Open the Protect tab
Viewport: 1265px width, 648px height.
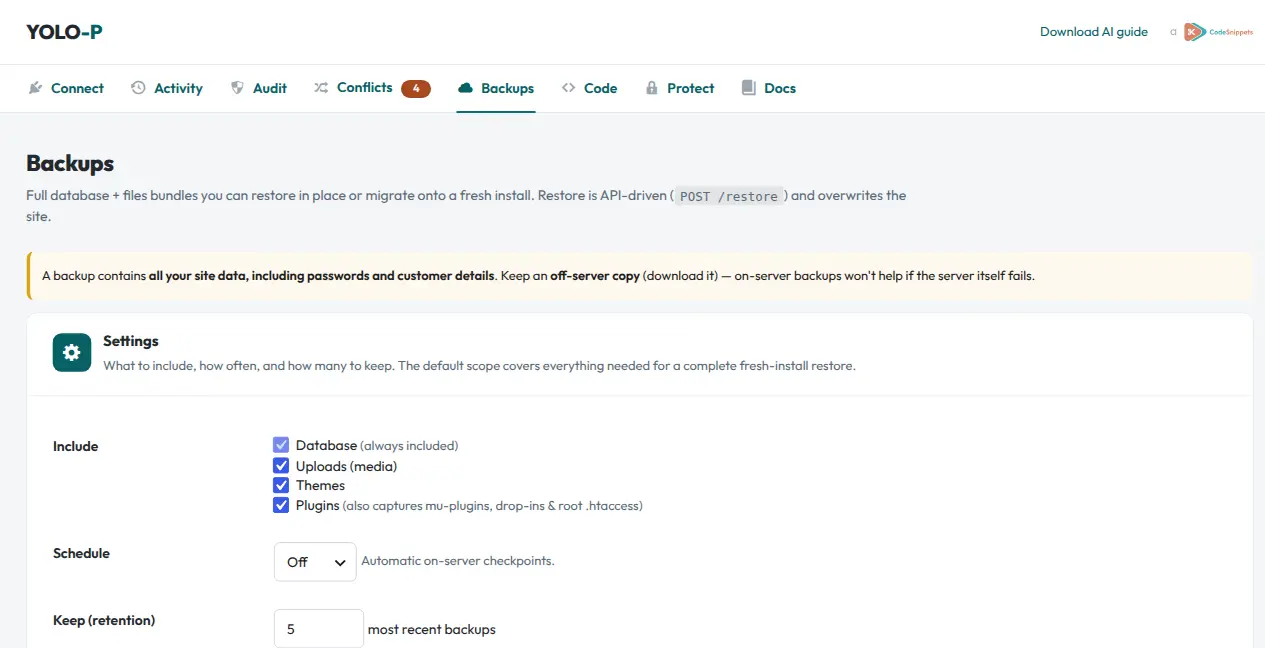[680, 88]
